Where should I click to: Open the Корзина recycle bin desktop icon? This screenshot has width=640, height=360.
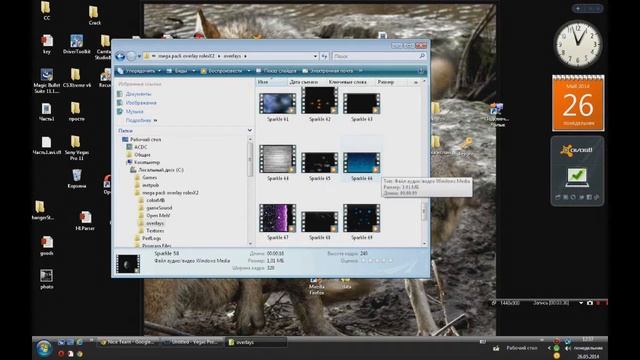[x=76, y=179]
